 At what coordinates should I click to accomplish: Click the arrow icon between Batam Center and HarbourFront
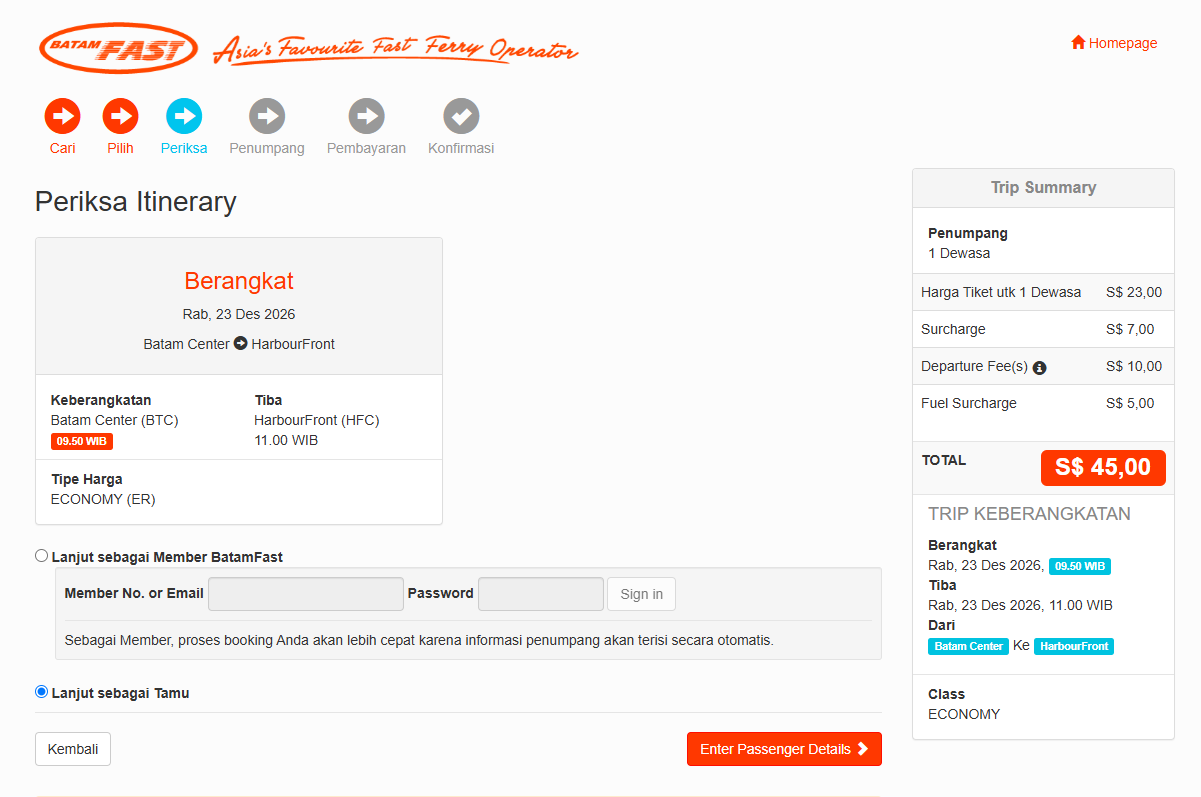point(241,344)
